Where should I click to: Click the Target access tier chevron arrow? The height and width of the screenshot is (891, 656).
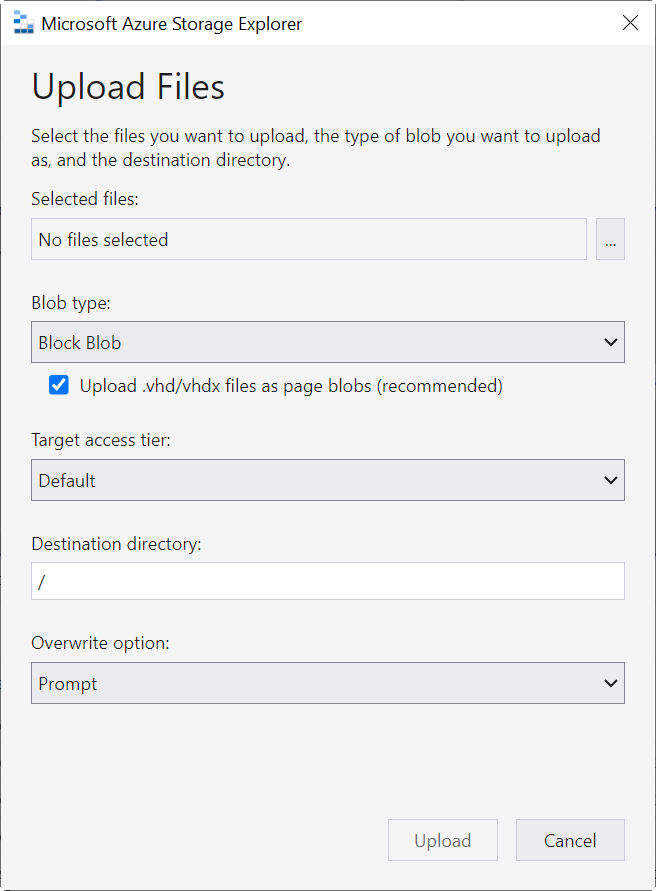click(x=611, y=481)
